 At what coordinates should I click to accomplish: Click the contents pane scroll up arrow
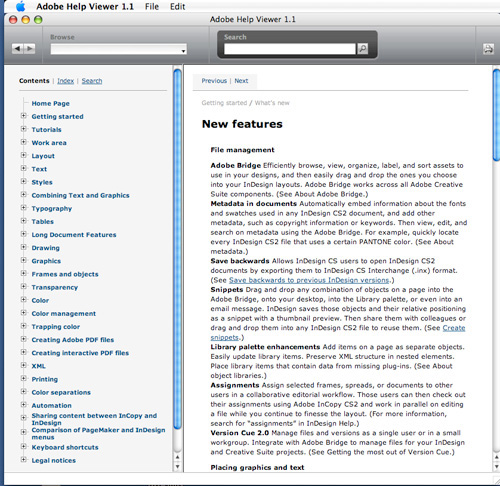point(177,457)
